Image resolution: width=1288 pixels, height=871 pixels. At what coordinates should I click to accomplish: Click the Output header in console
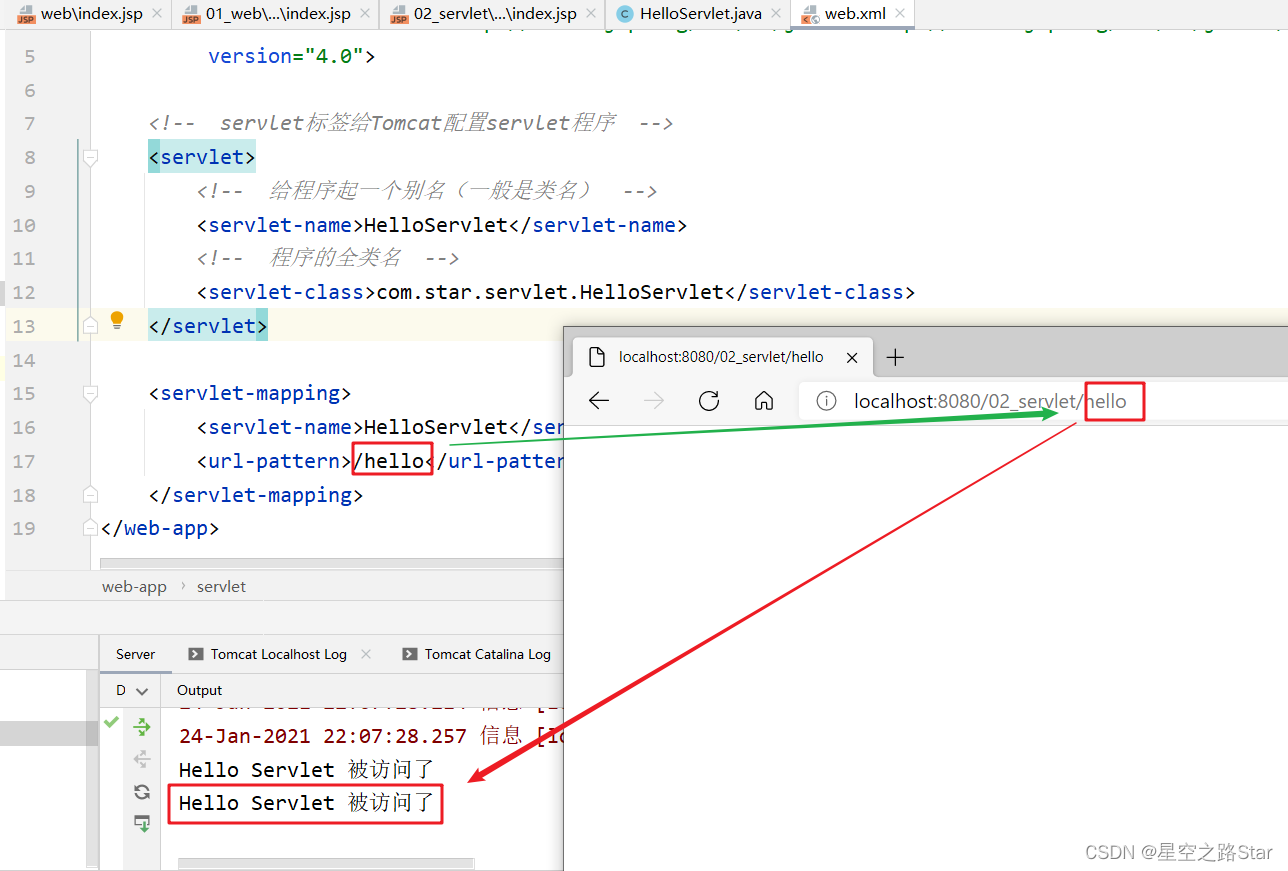pyautogui.click(x=199, y=690)
